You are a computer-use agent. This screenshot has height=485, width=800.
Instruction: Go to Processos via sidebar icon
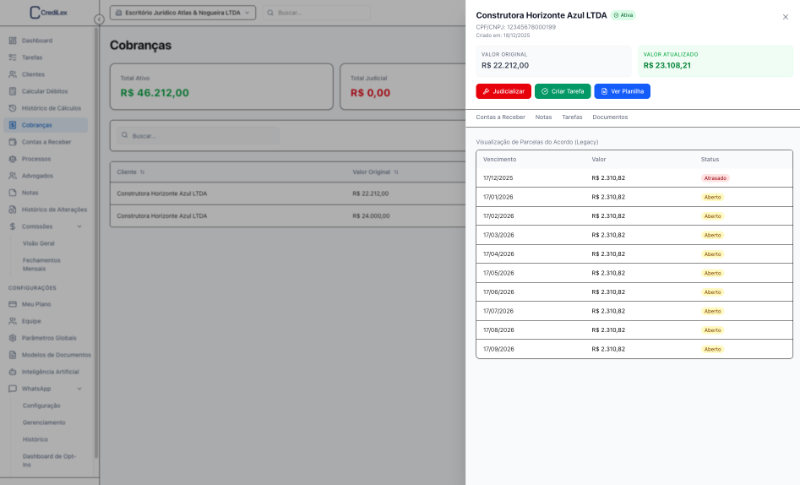coord(12,159)
